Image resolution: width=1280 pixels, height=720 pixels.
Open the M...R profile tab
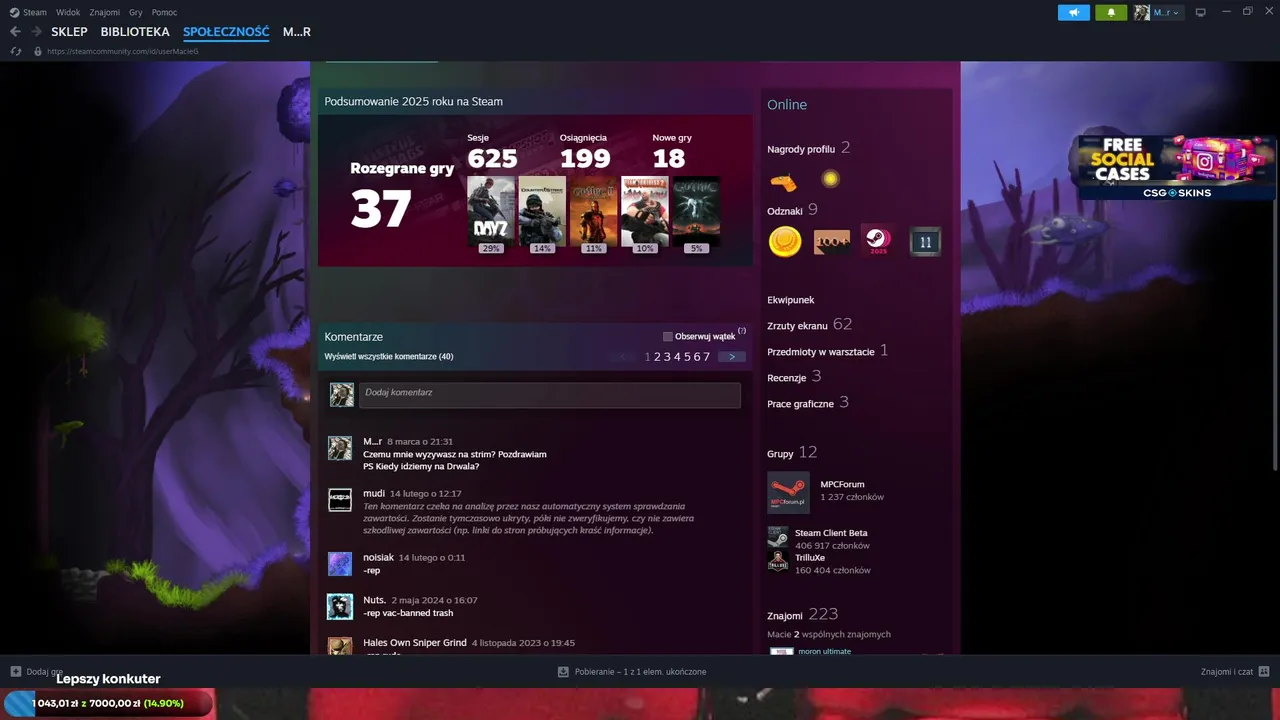tap(297, 32)
